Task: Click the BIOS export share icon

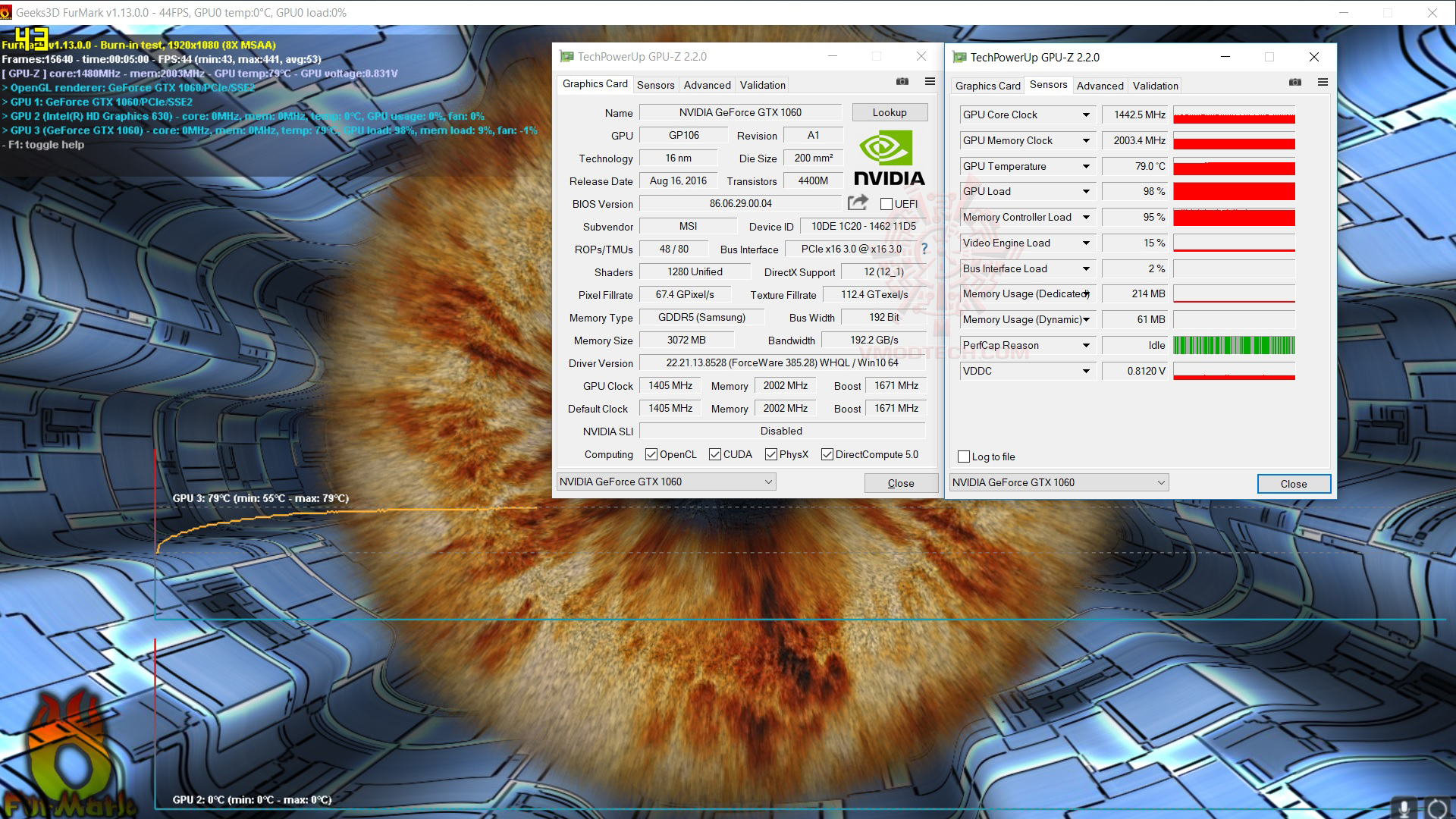Action: coord(858,202)
